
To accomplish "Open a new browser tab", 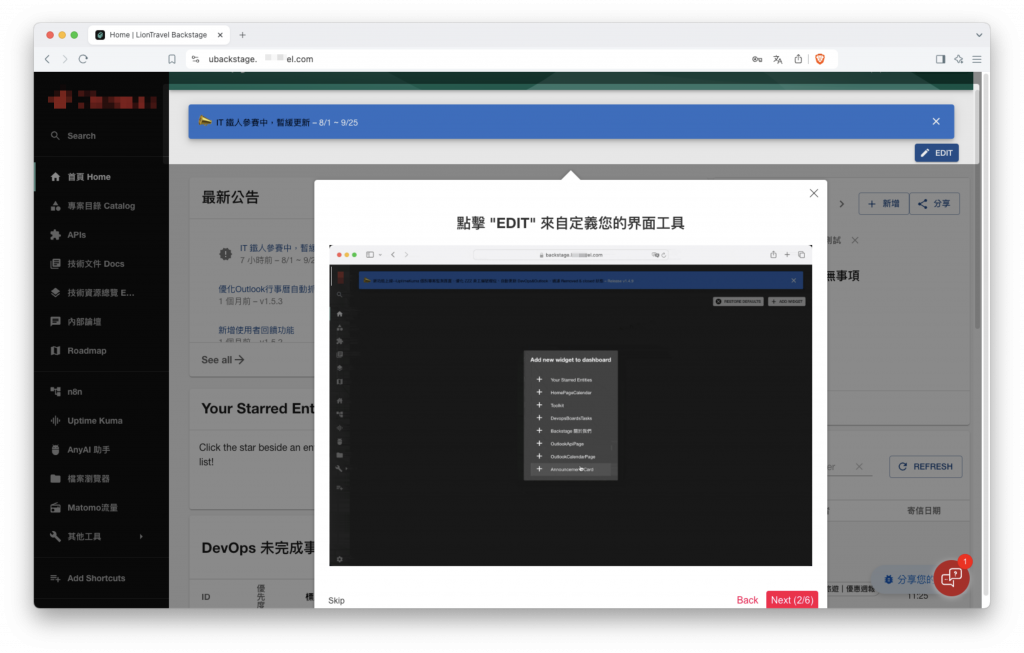I will click(242, 35).
